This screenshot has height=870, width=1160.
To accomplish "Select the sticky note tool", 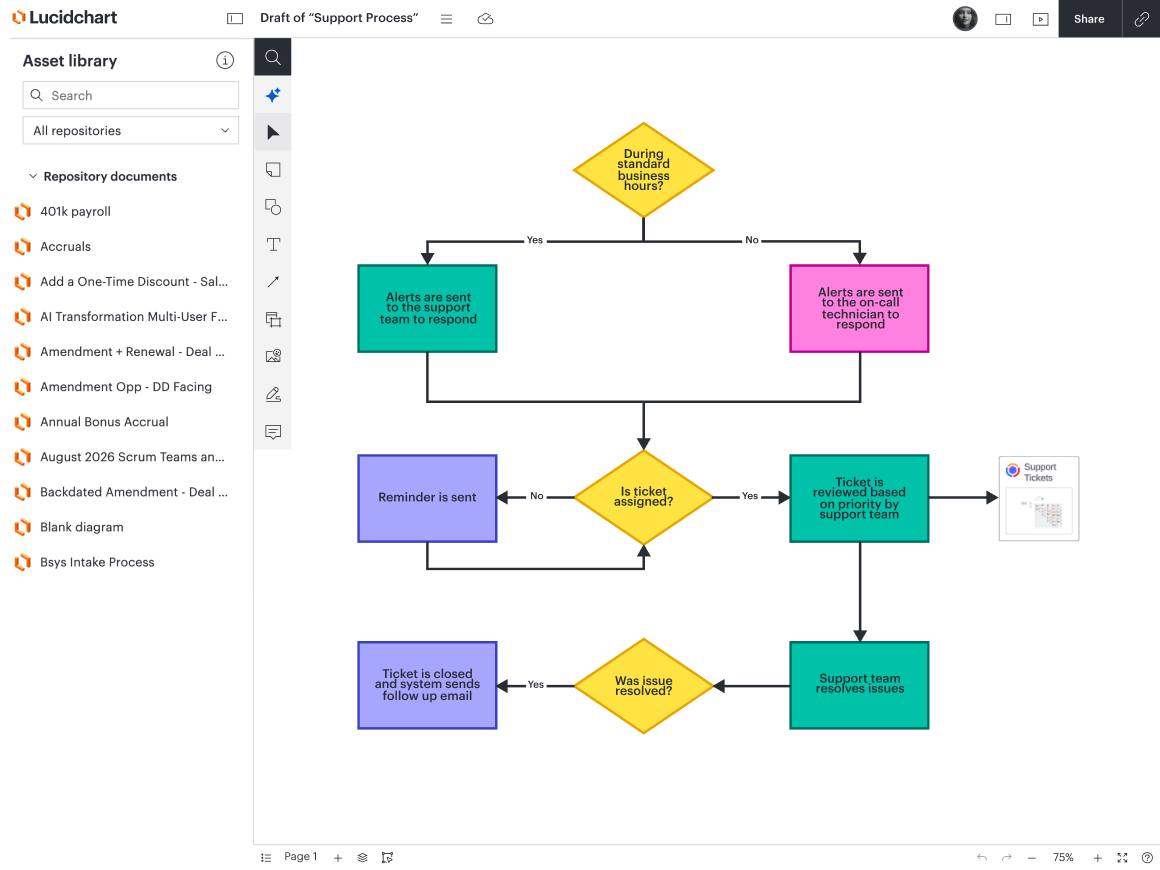I will (x=272, y=169).
